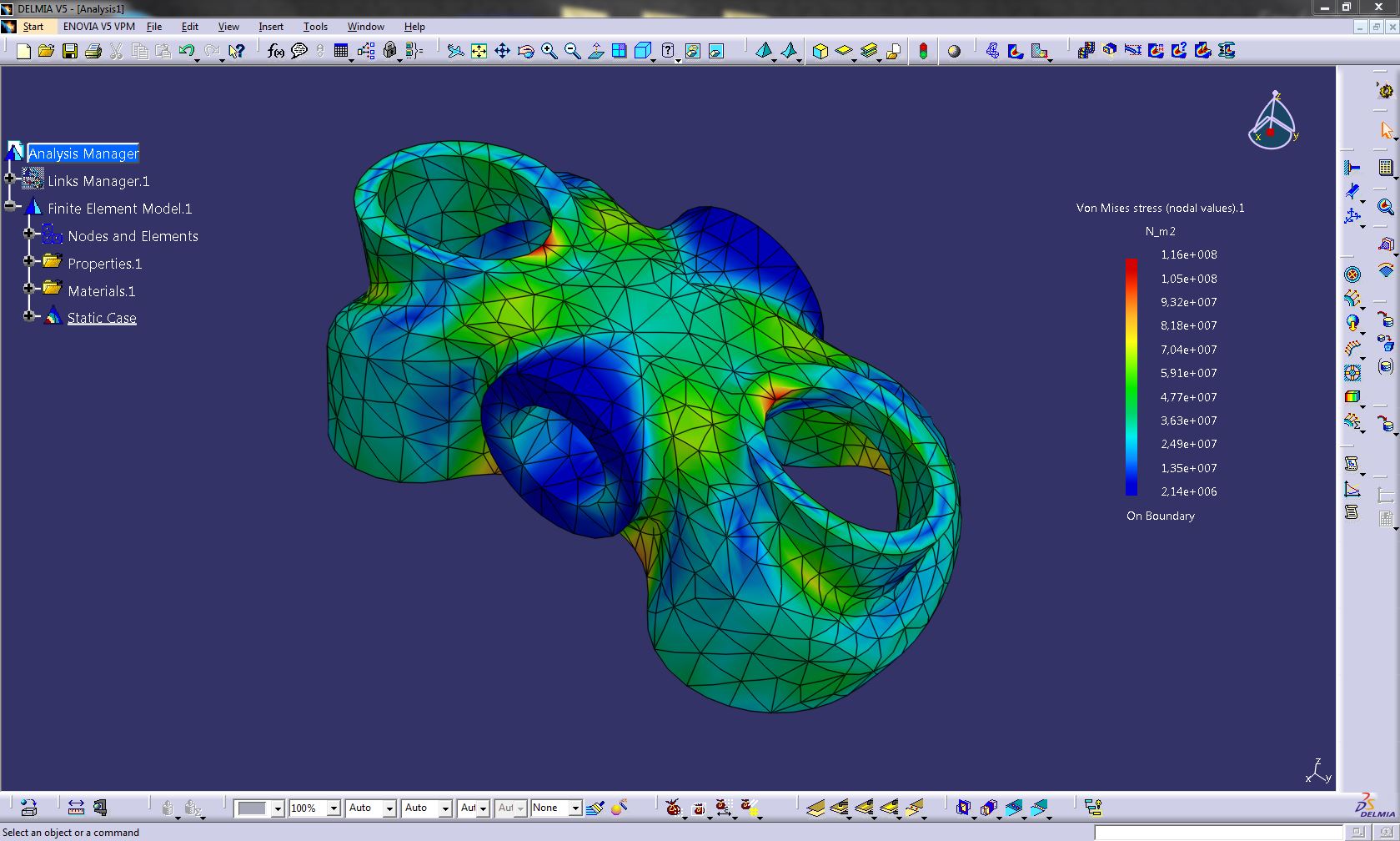This screenshot has width=1400, height=841.
Task: Open the Design Table grid icon
Action: point(341,52)
